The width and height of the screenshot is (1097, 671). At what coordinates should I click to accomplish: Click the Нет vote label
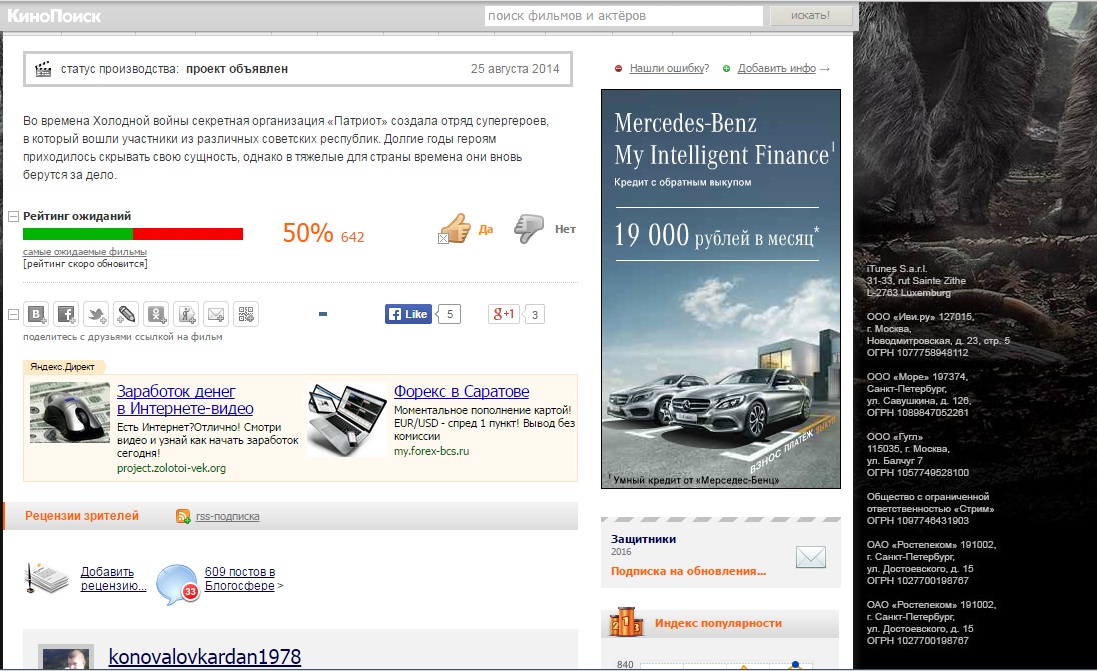565,229
